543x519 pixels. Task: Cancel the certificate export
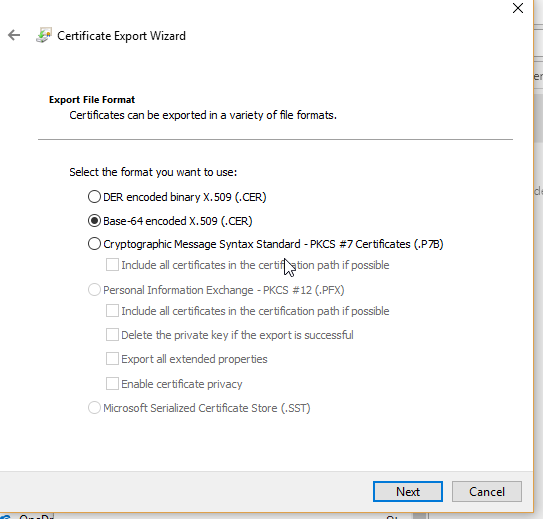tap(487, 491)
